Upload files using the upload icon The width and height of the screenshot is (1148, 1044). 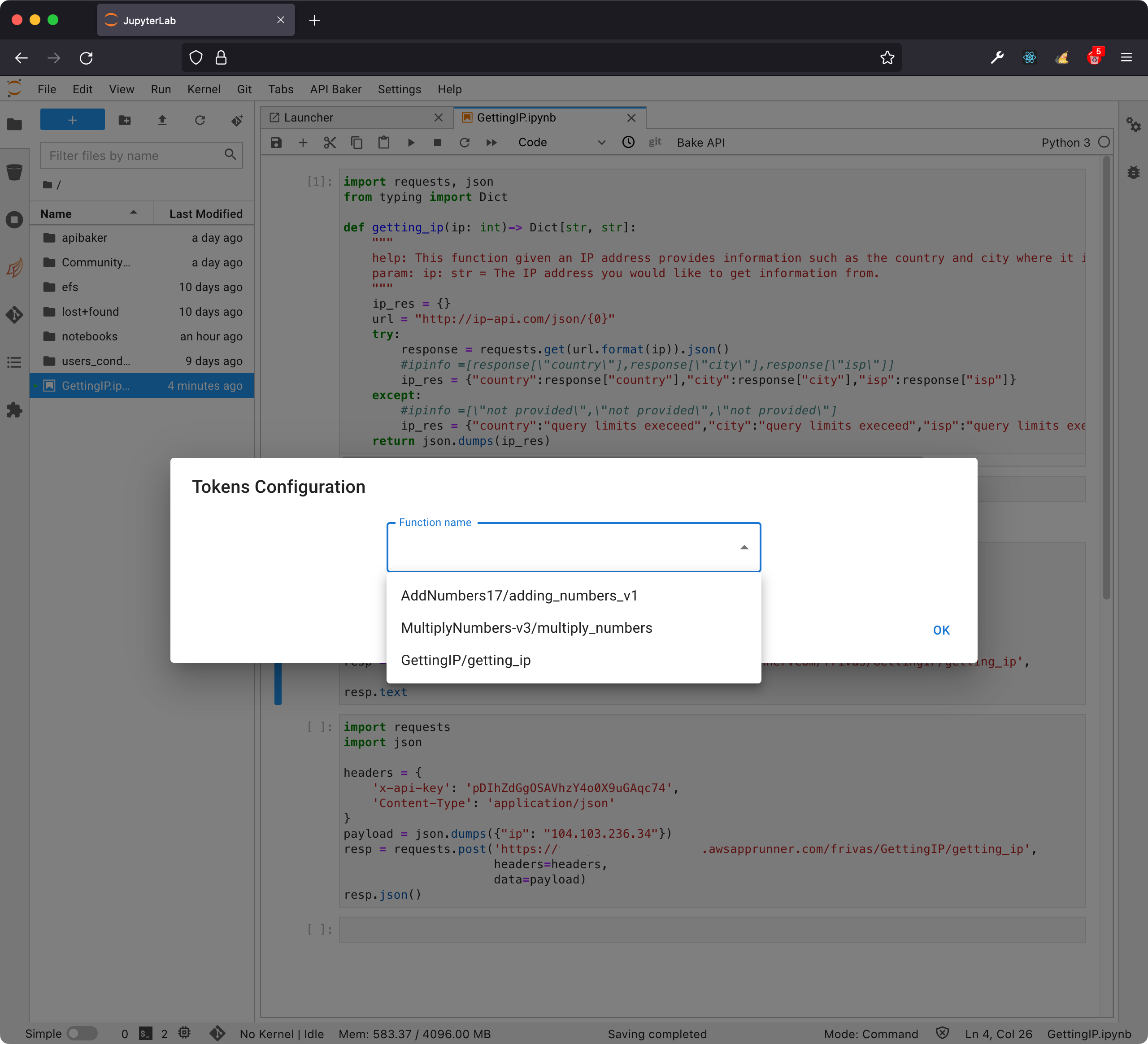pos(162,120)
